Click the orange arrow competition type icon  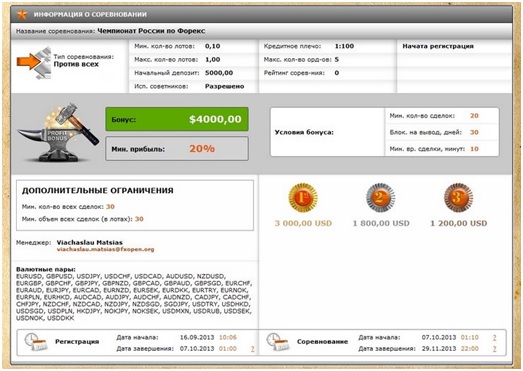[34, 62]
